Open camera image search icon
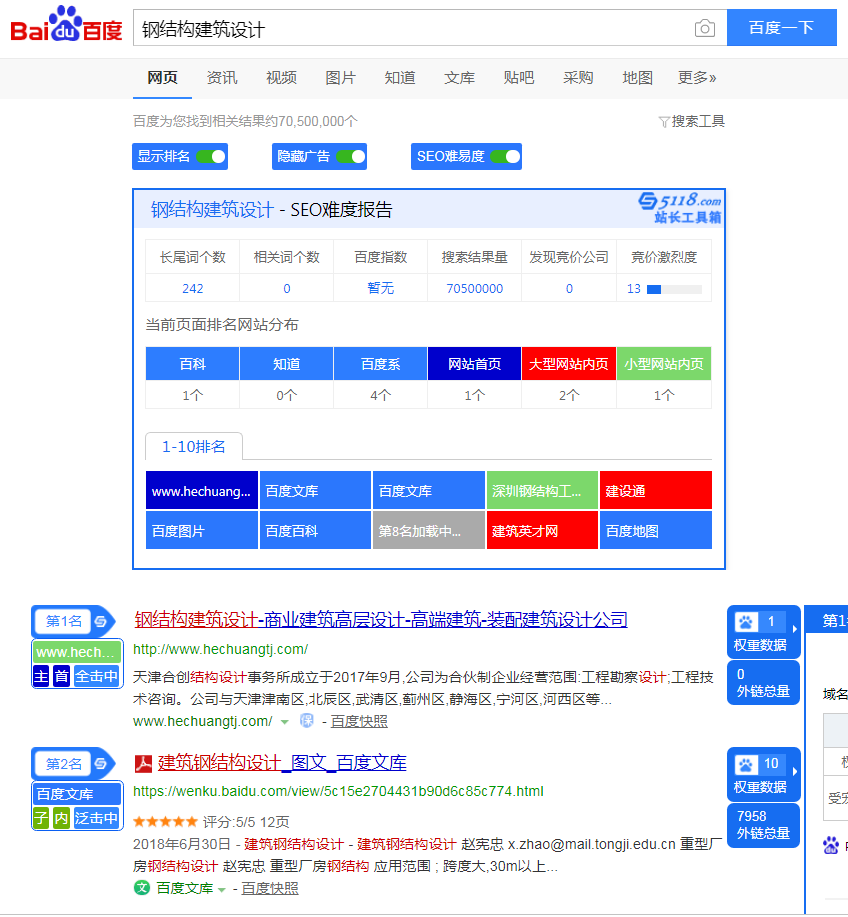848x917 pixels. click(705, 28)
